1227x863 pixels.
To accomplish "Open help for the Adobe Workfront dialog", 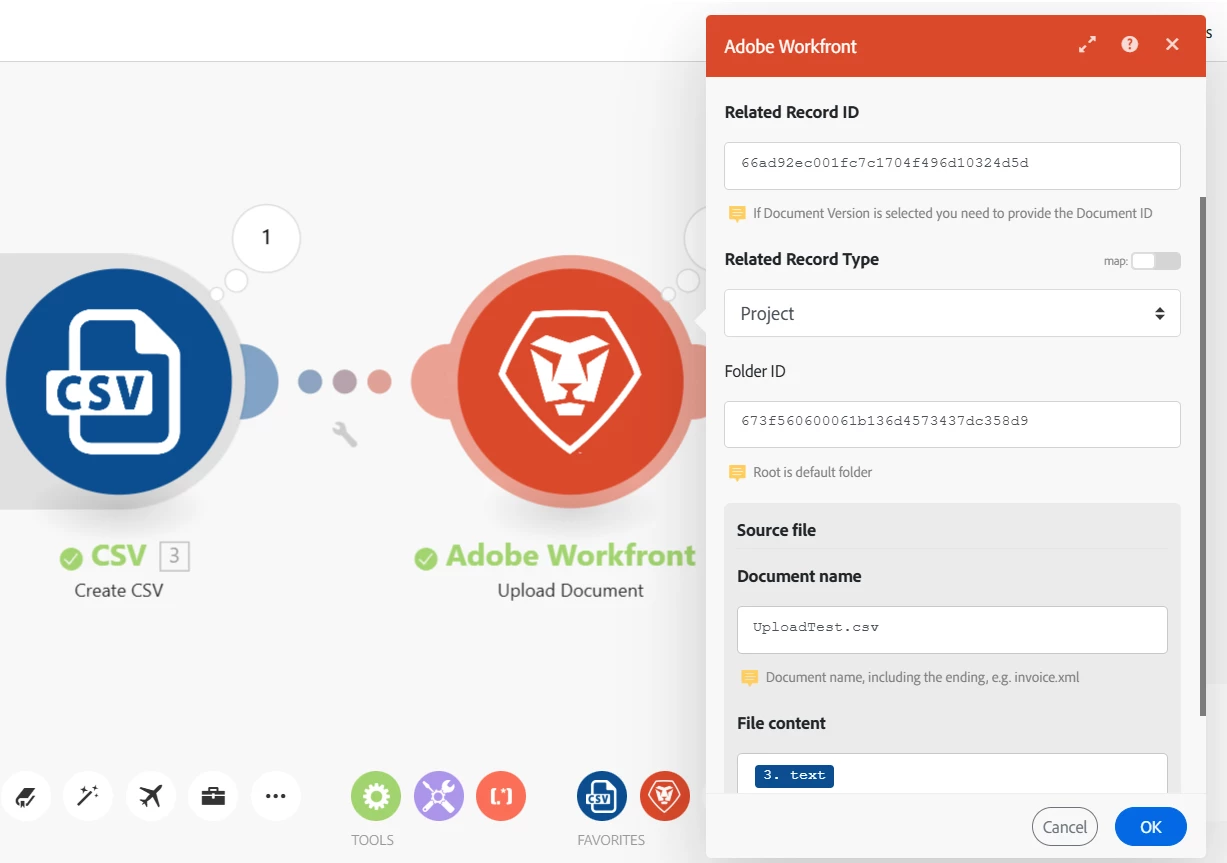I will point(1130,45).
